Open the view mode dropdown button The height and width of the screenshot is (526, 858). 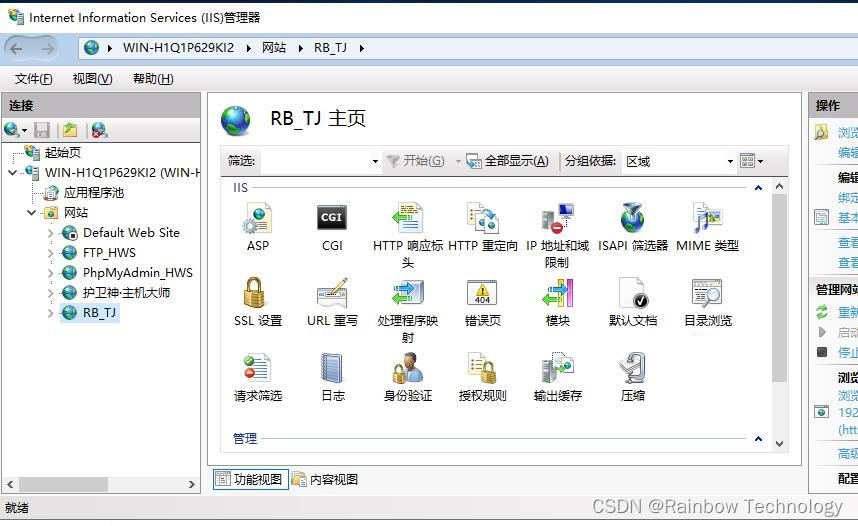[751, 161]
